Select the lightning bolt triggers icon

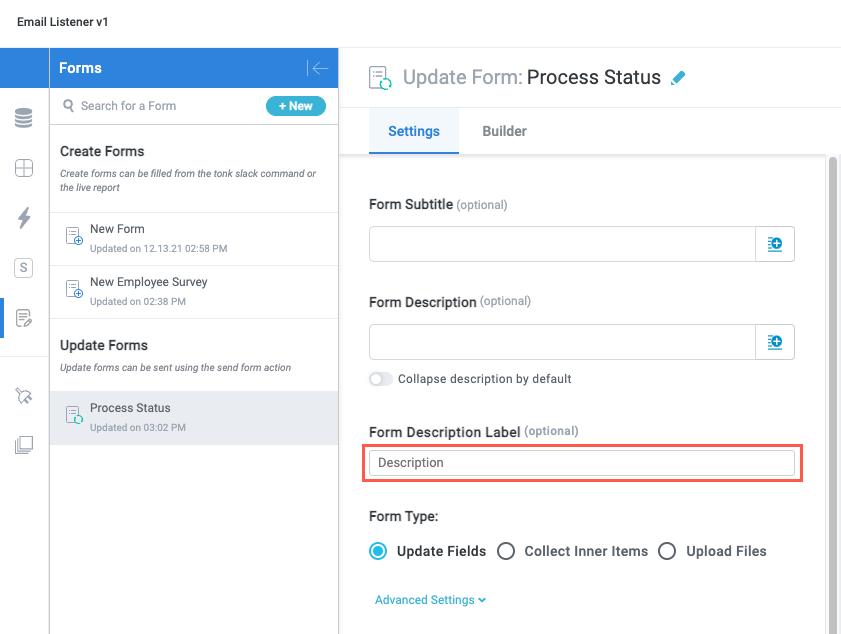tap(22, 217)
